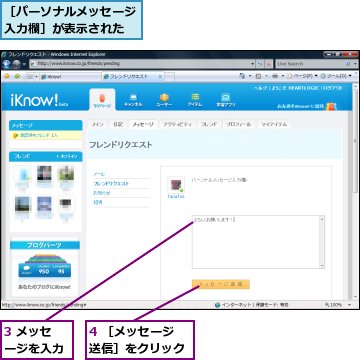360x360 pixels.
Task: Switch to the プロフィール tab
Action: click(x=239, y=124)
